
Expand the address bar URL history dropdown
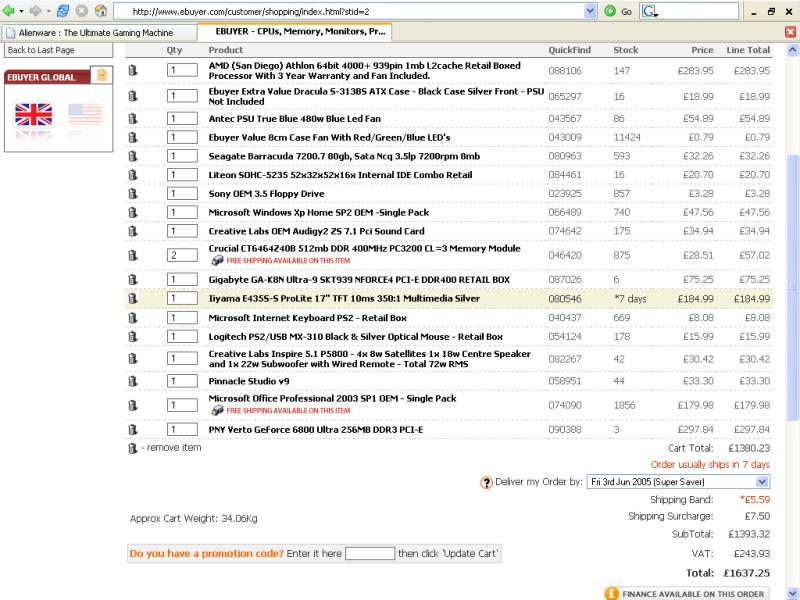(590, 11)
